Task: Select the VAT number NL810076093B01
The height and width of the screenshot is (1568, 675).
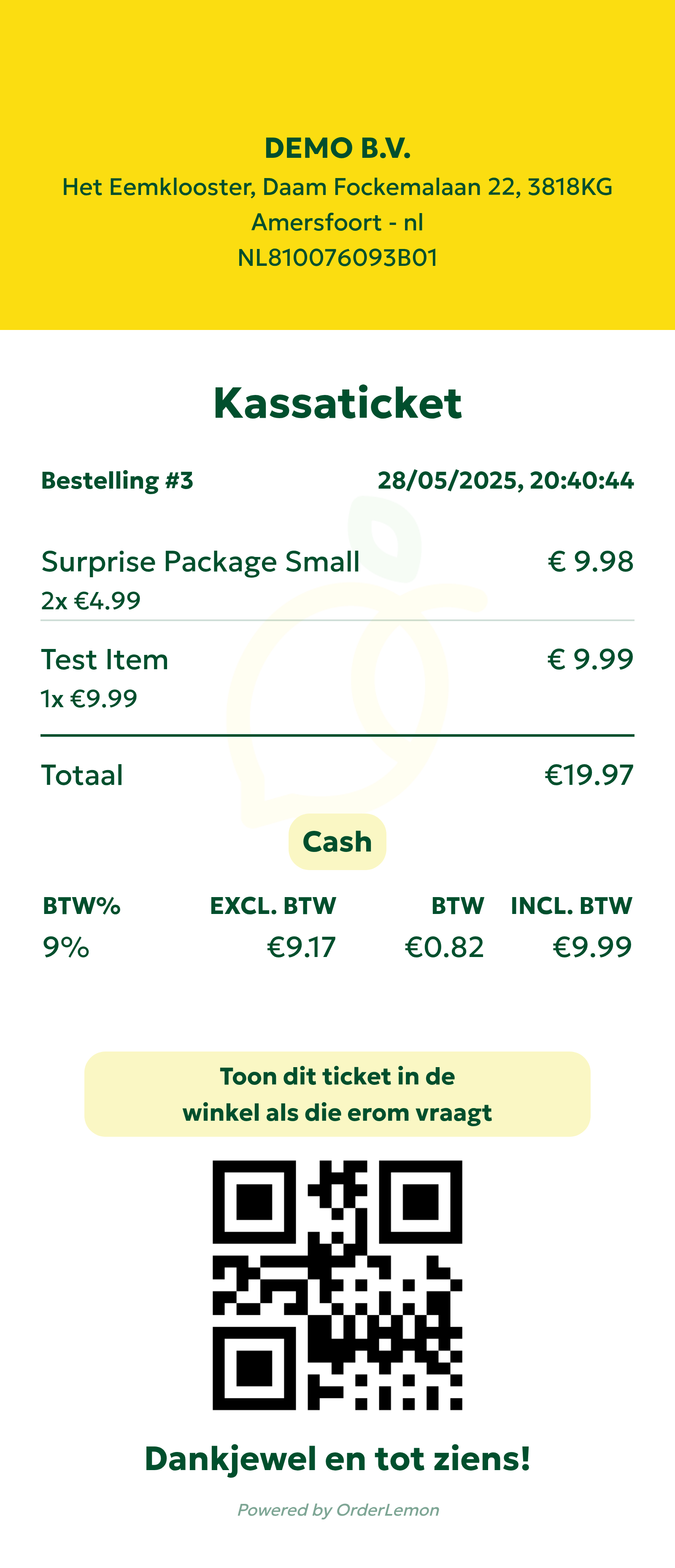Action: [337, 258]
